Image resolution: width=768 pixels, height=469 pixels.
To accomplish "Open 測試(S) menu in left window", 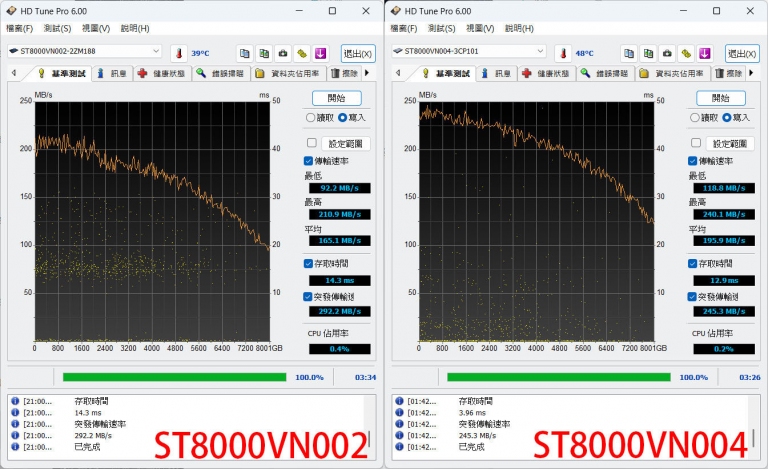I will [57, 28].
